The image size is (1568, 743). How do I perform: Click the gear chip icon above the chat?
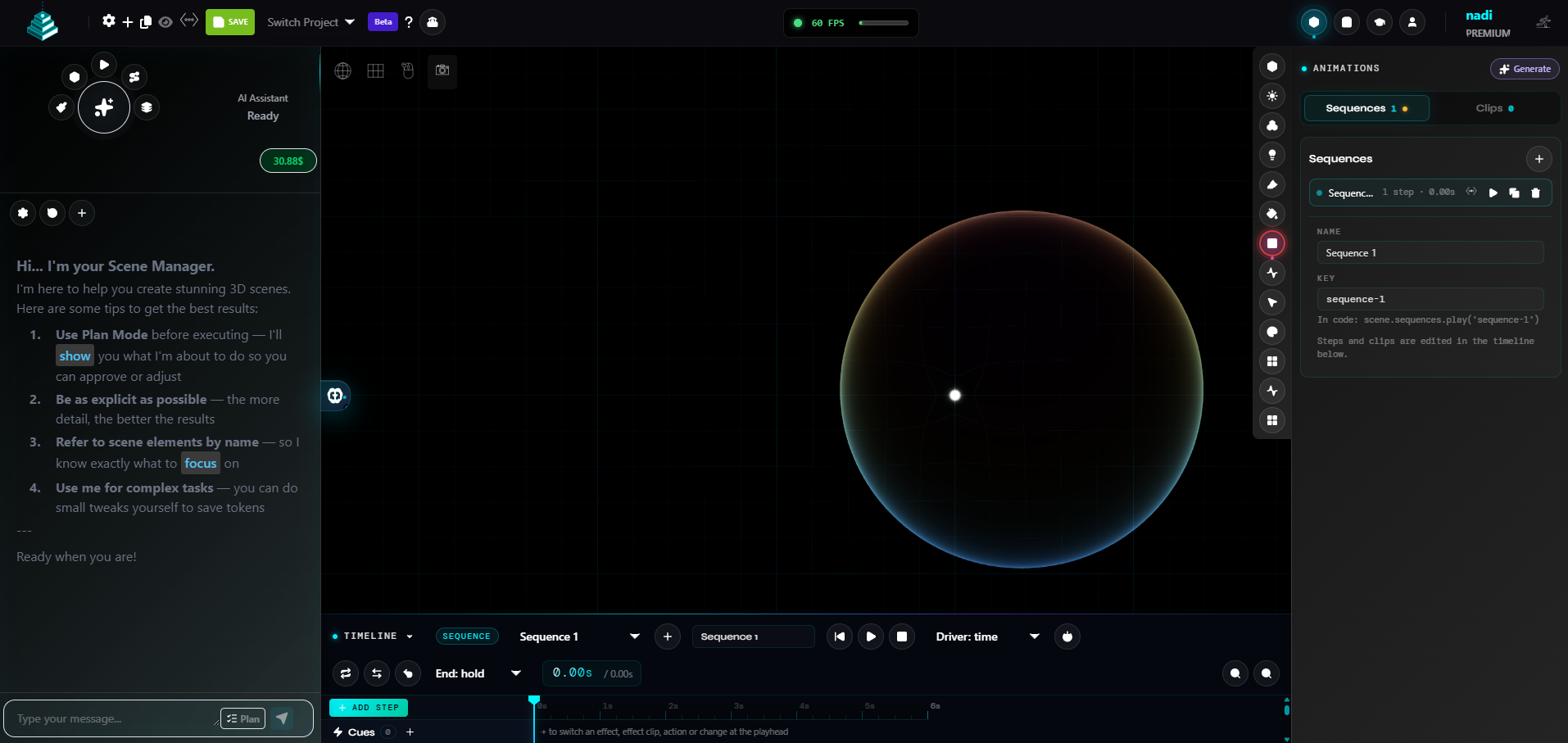pyautogui.click(x=23, y=213)
